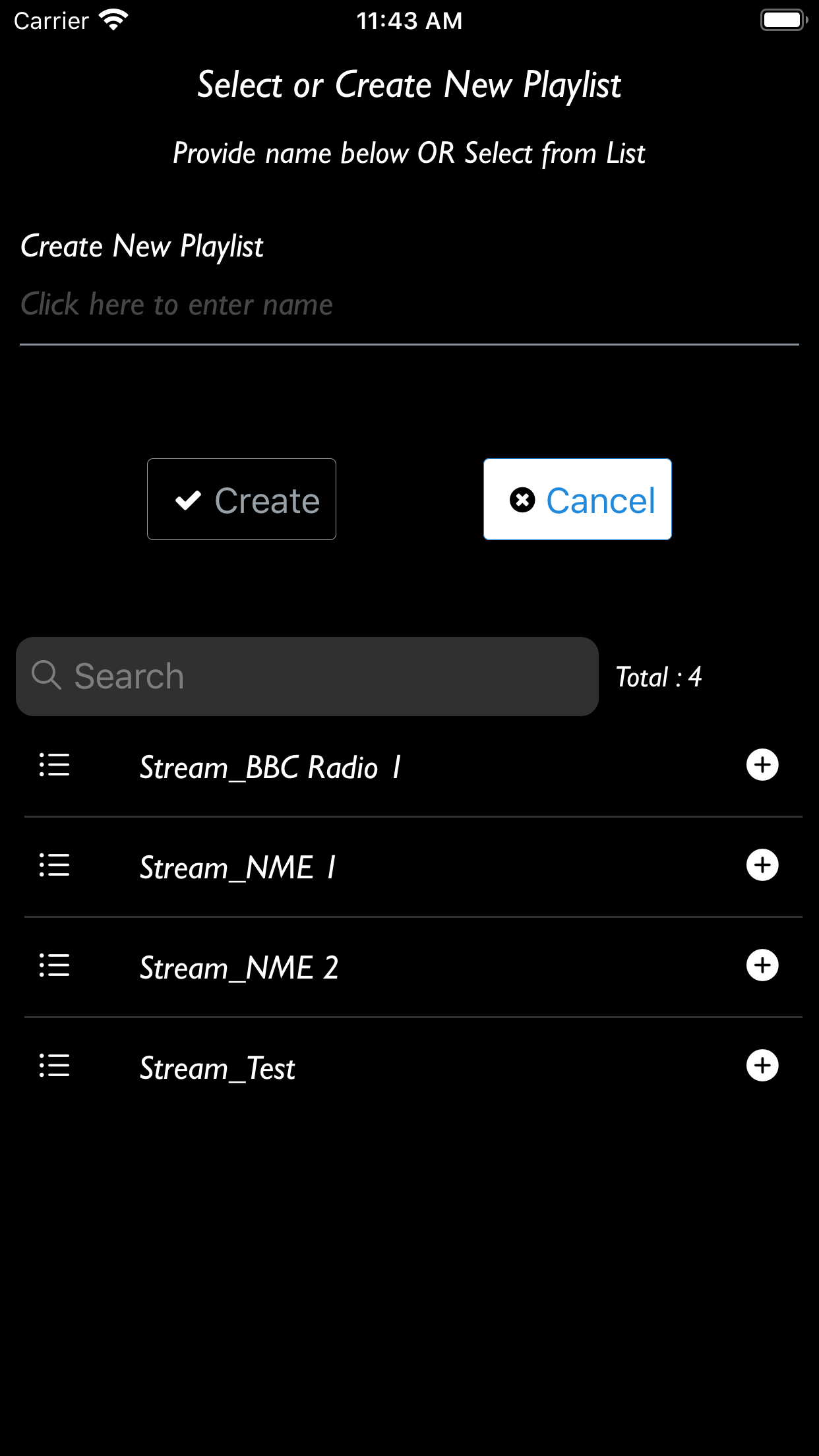The width and height of the screenshot is (819, 1456).
Task: Tap the plus icon next to Stream_Test
Action: pyautogui.click(x=762, y=1066)
